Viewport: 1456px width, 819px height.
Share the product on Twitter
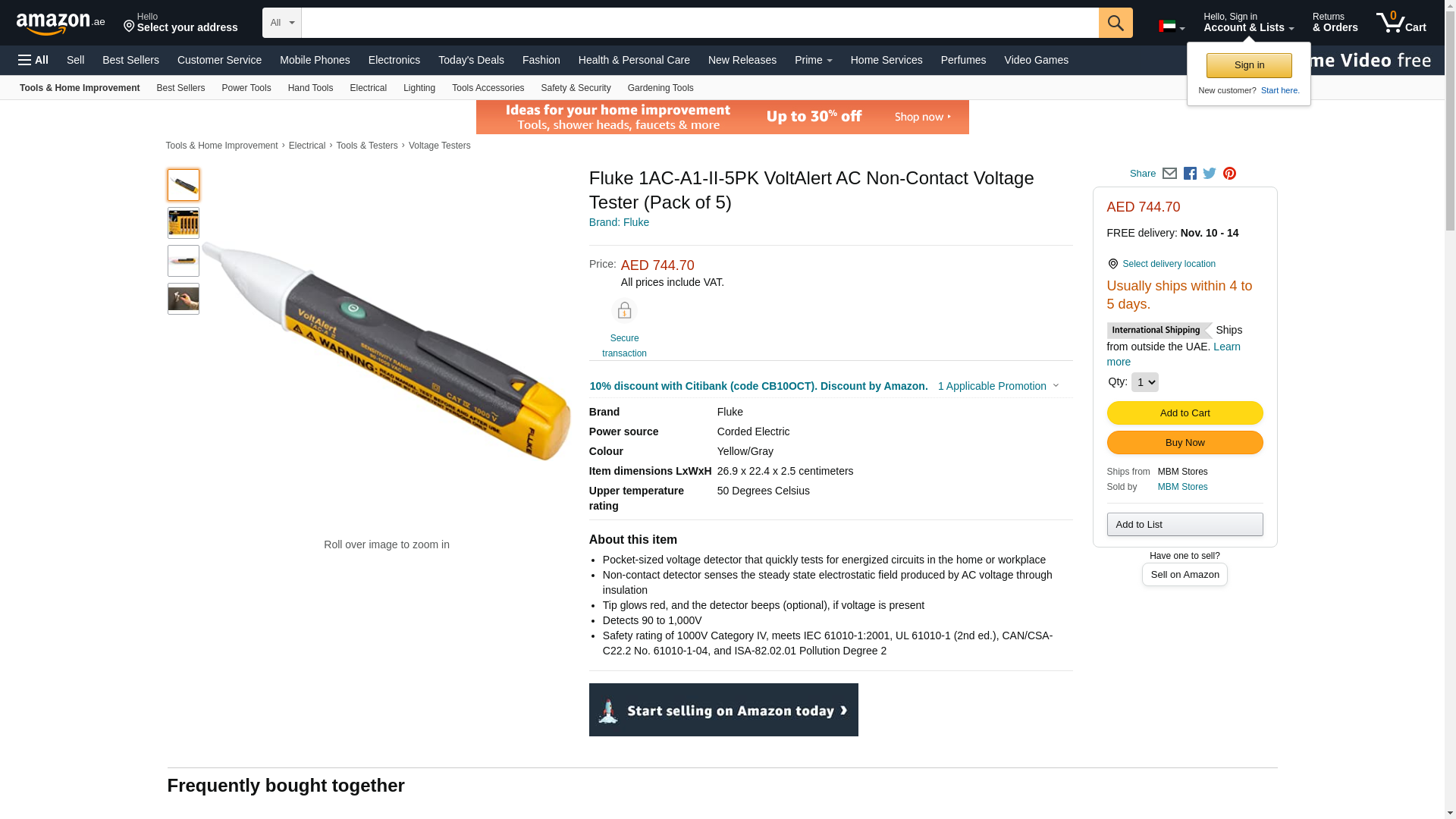(1210, 174)
